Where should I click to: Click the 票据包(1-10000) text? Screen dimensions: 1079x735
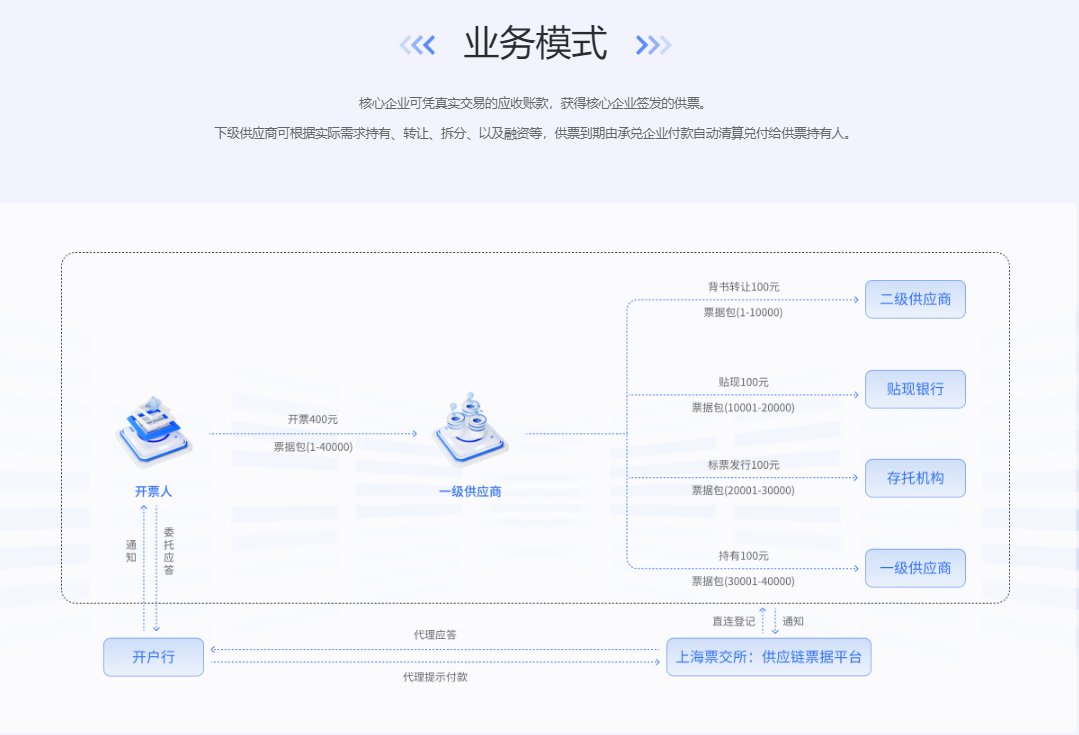pyautogui.click(x=743, y=312)
